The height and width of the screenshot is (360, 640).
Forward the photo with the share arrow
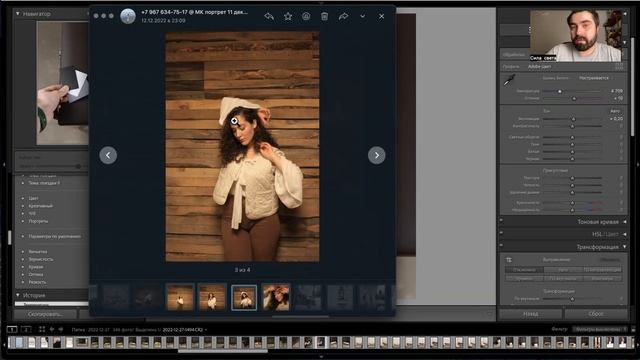coord(343,16)
